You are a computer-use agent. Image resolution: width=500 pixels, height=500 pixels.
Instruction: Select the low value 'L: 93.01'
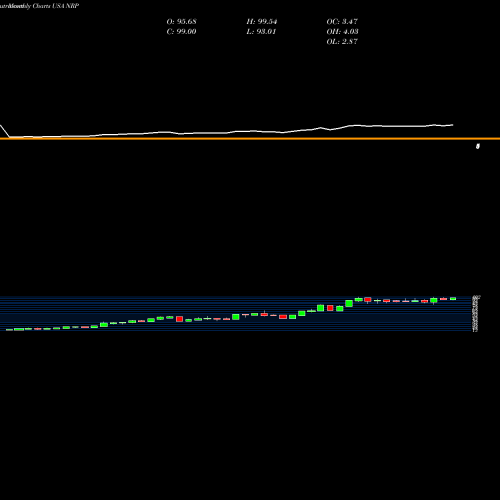click(261, 31)
